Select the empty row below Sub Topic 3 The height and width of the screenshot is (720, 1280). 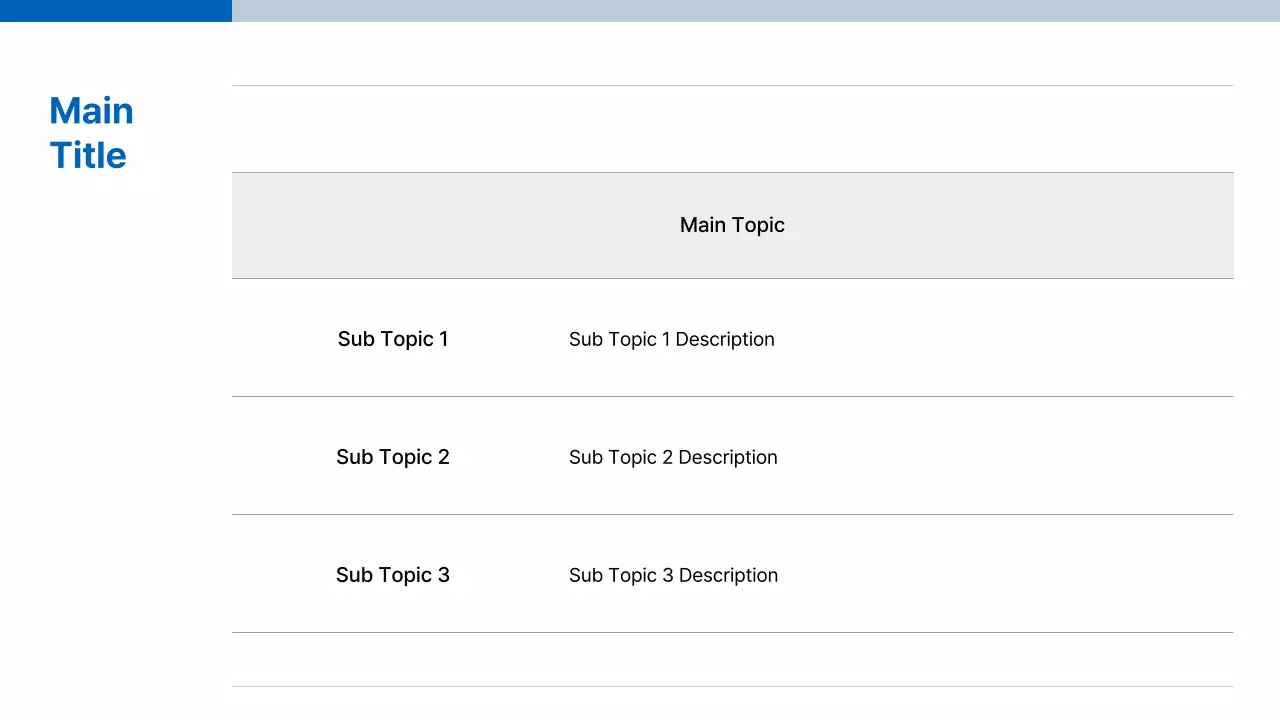(x=732, y=659)
